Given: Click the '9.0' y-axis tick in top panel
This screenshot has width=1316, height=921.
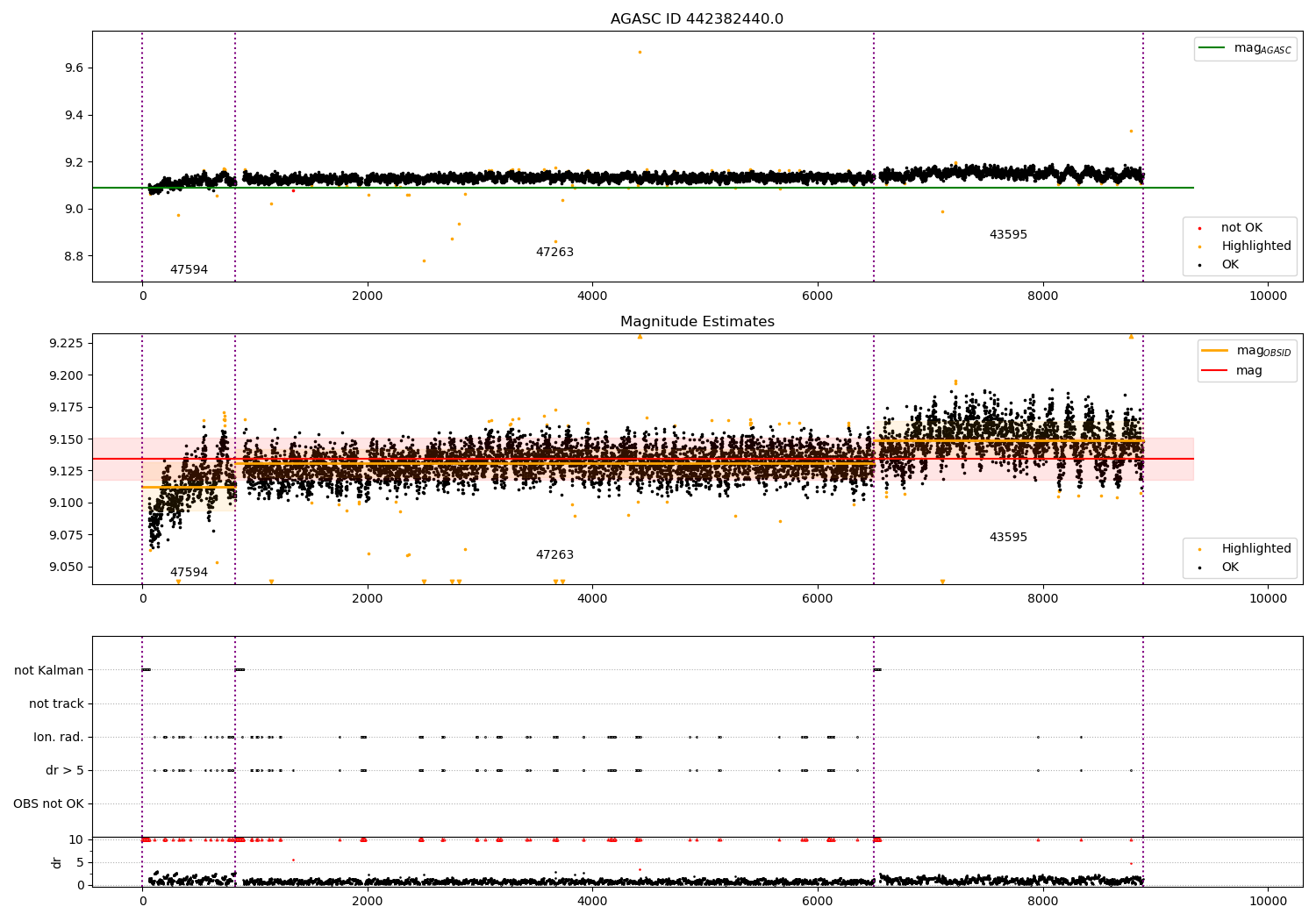Looking at the screenshot, I should (75, 210).
